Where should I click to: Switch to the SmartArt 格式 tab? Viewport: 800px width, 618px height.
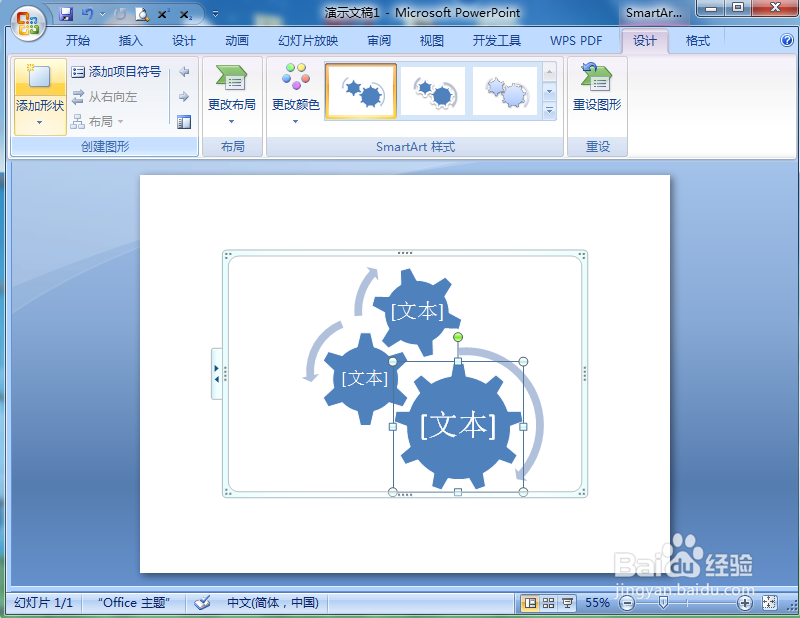tap(698, 41)
